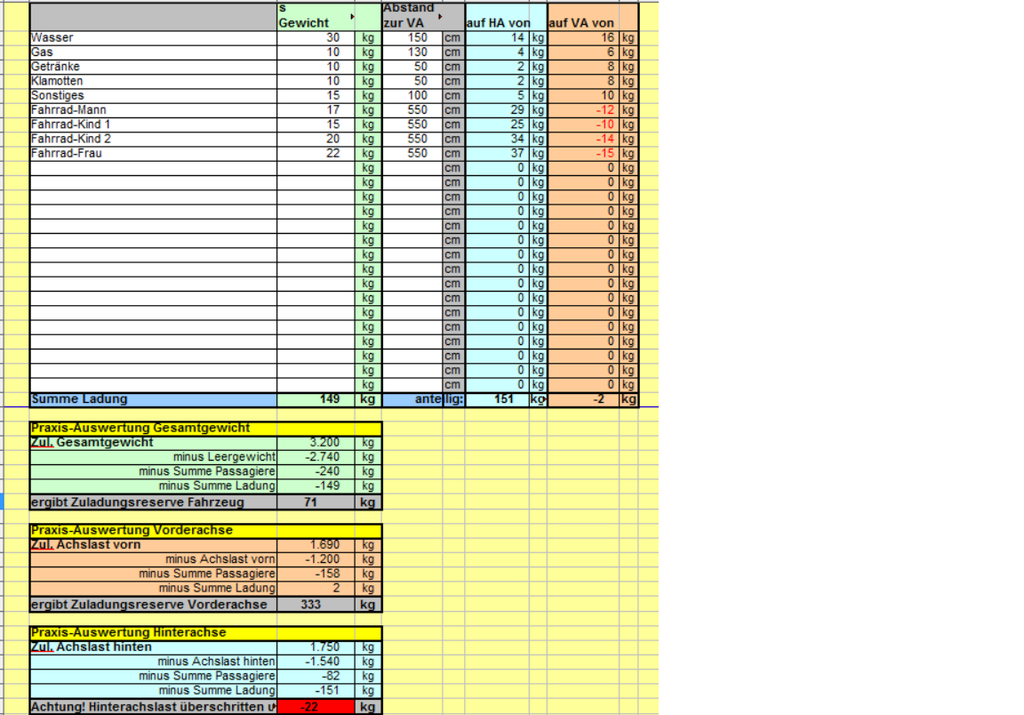Image resolution: width=1024 pixels, height=715 pixels.
Task: Select the Zul. Gesamtgewicht value 3.200
Action: 316,443
